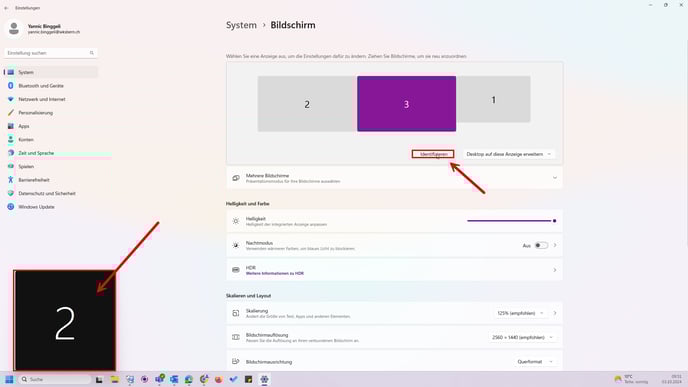Click the Windows Start button

click(9, 380)
